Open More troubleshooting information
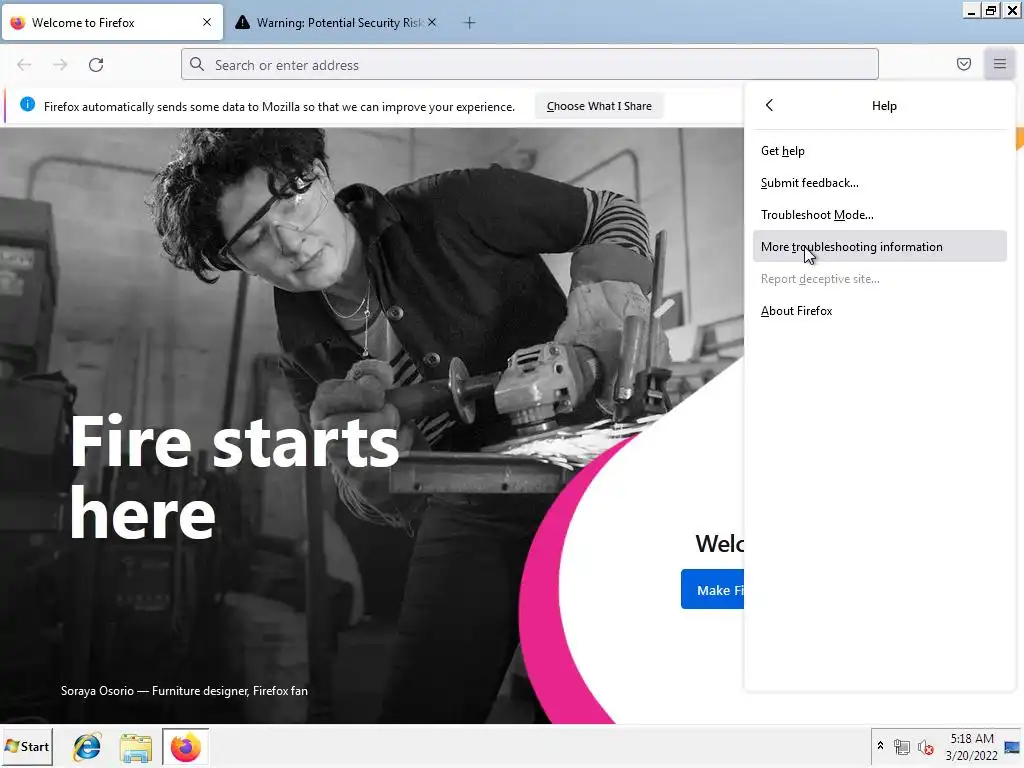 [880, 246]
